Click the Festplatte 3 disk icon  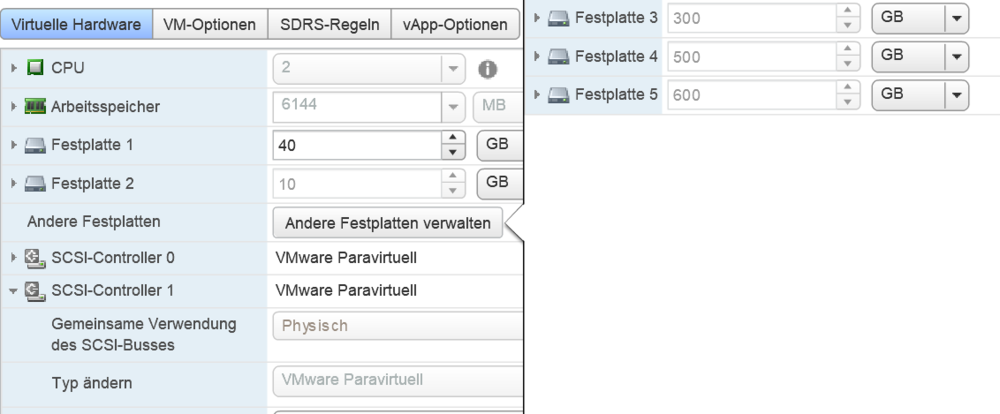(560, 18)
